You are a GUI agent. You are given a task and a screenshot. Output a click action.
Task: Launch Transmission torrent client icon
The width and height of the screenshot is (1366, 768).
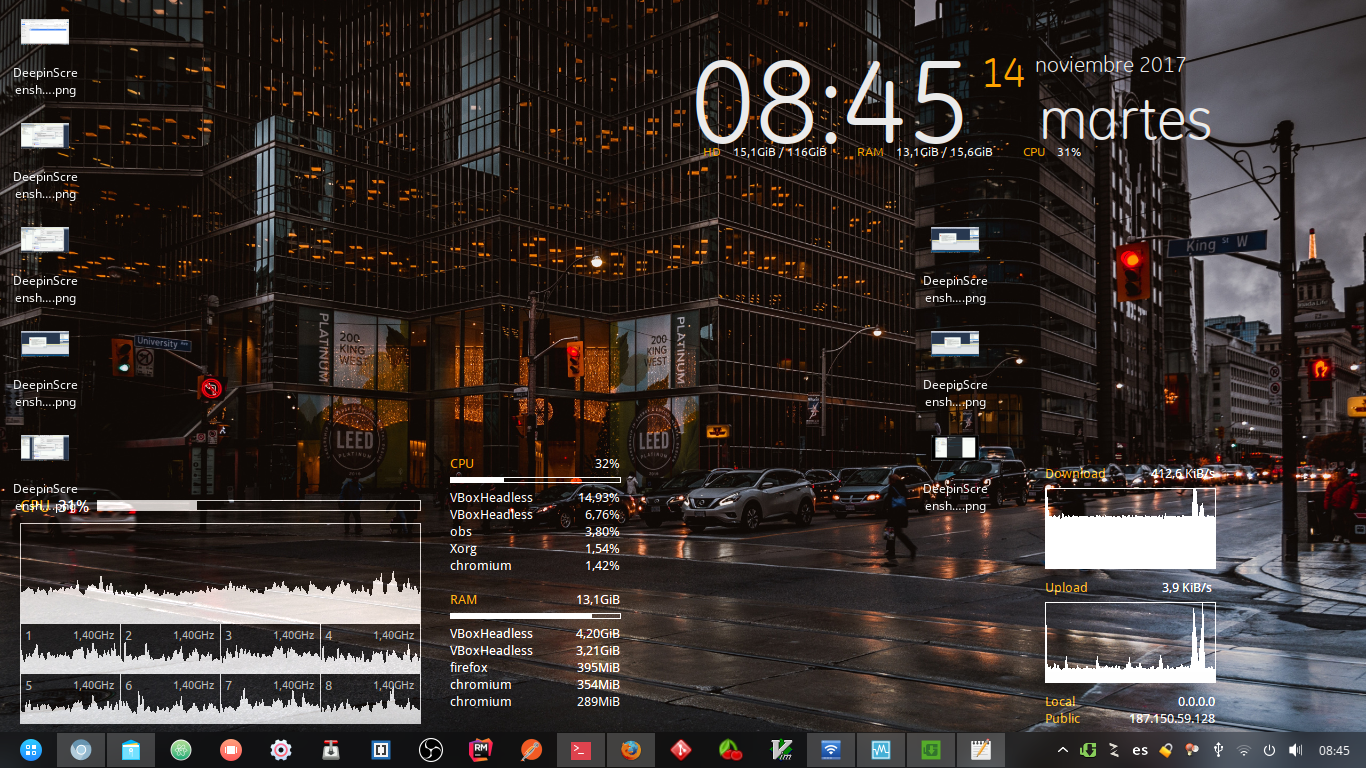tap(331, 750)
